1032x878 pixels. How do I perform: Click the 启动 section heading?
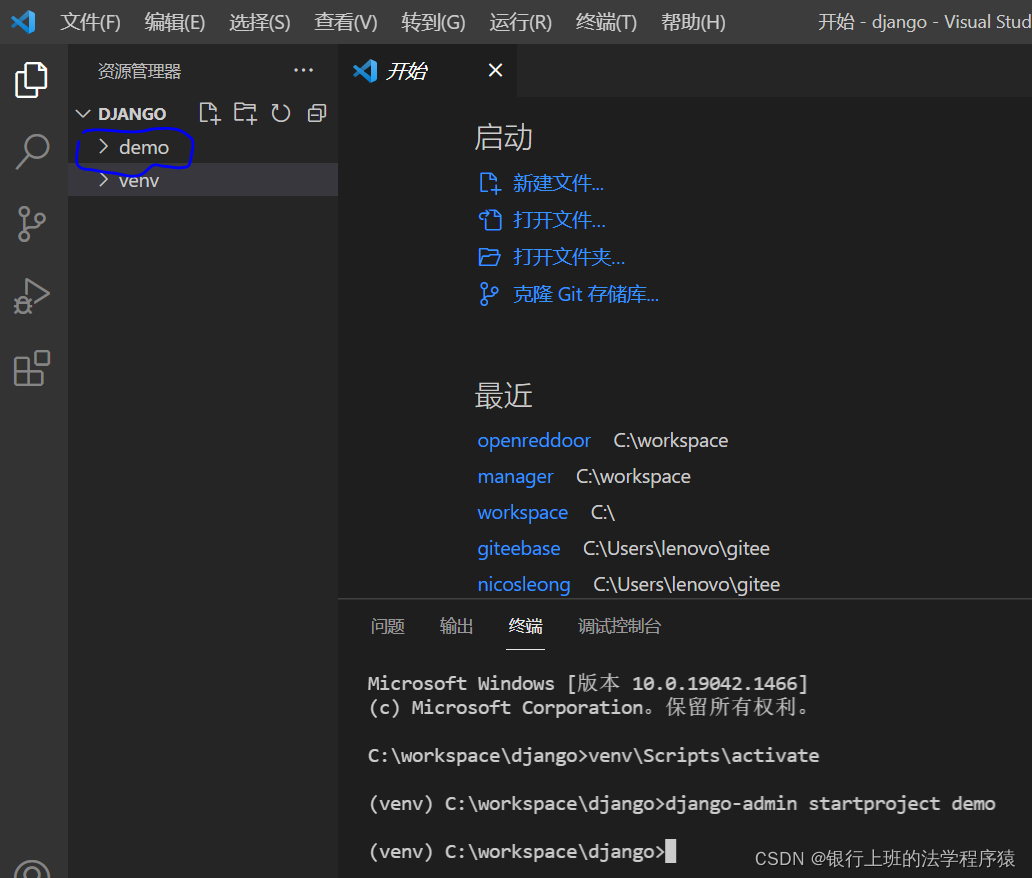(503, 137)
